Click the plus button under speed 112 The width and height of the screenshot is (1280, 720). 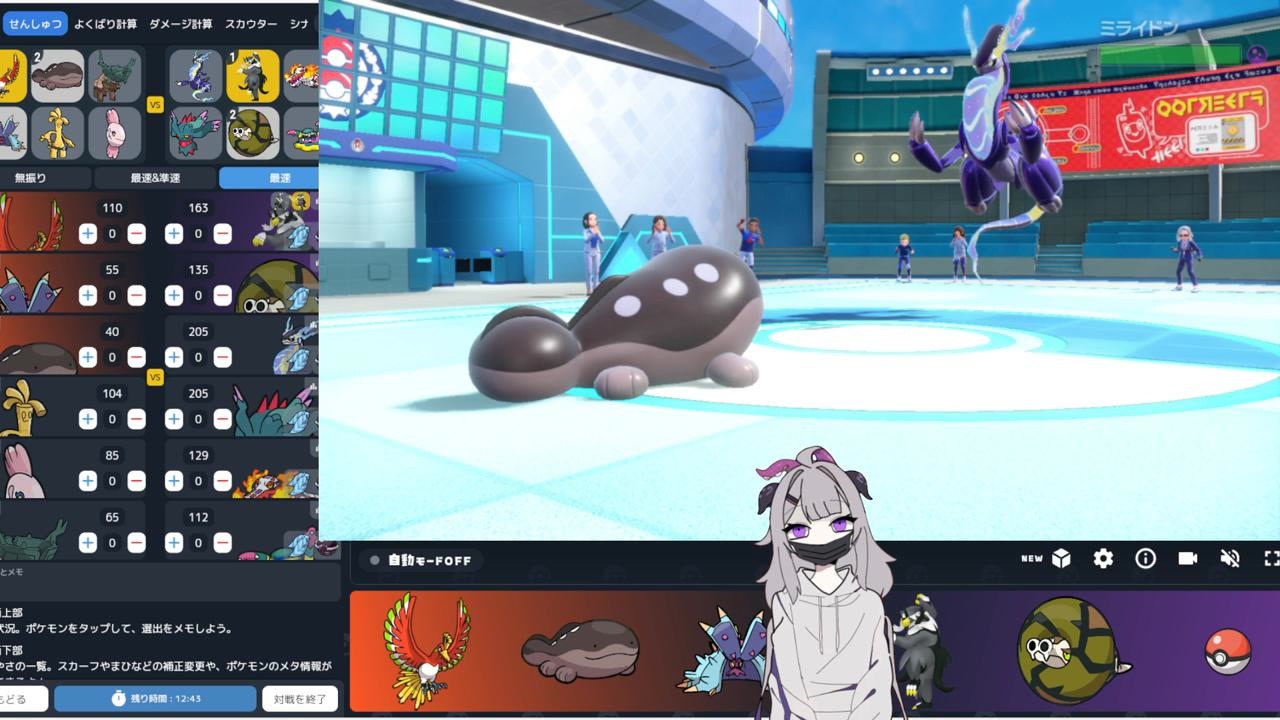click(174, 543)
